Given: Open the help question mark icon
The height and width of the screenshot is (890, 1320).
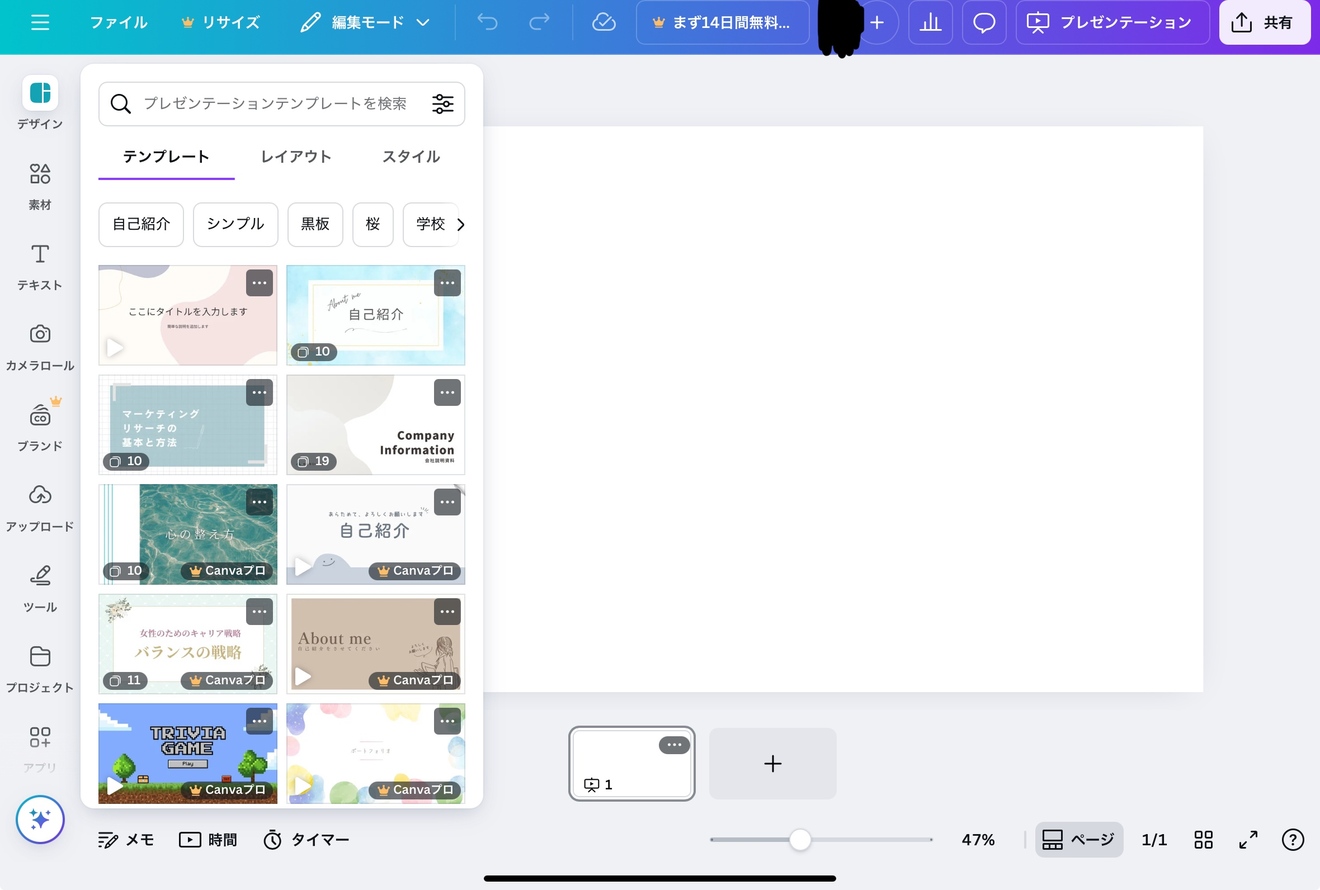Looking at the screenshot, I should (1293, 840).
